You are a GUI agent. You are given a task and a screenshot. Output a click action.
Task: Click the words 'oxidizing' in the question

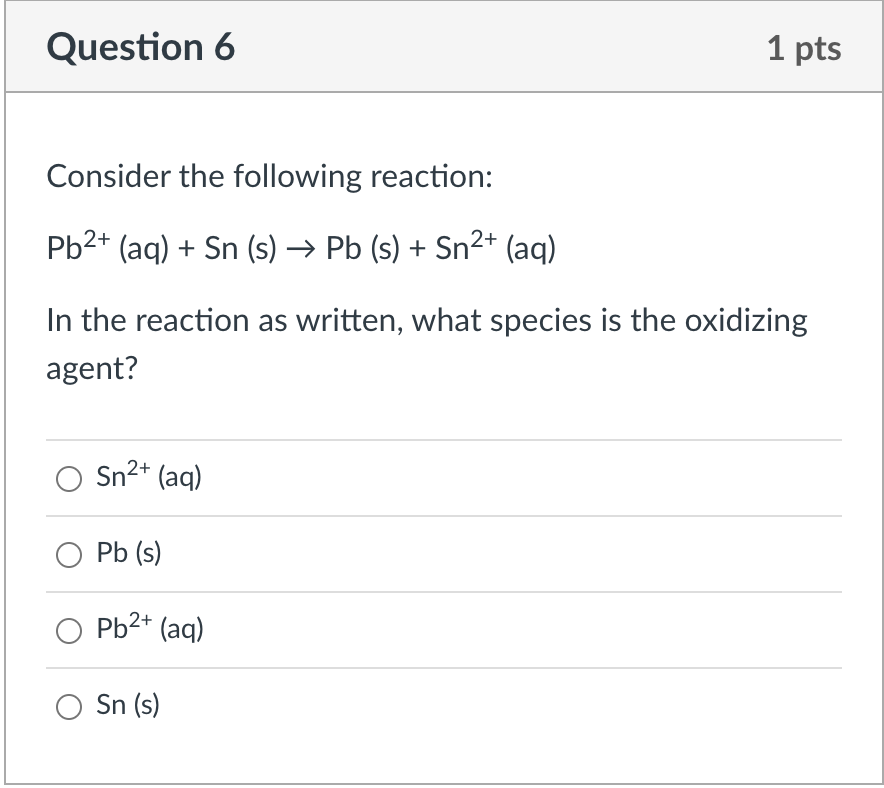(x=746, y=321)
